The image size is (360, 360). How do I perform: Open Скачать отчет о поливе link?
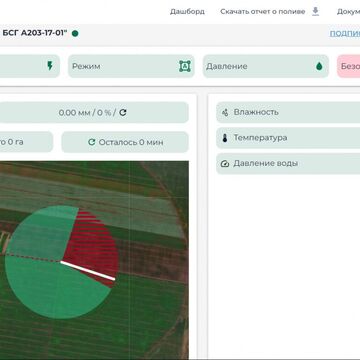click(263, 12)
